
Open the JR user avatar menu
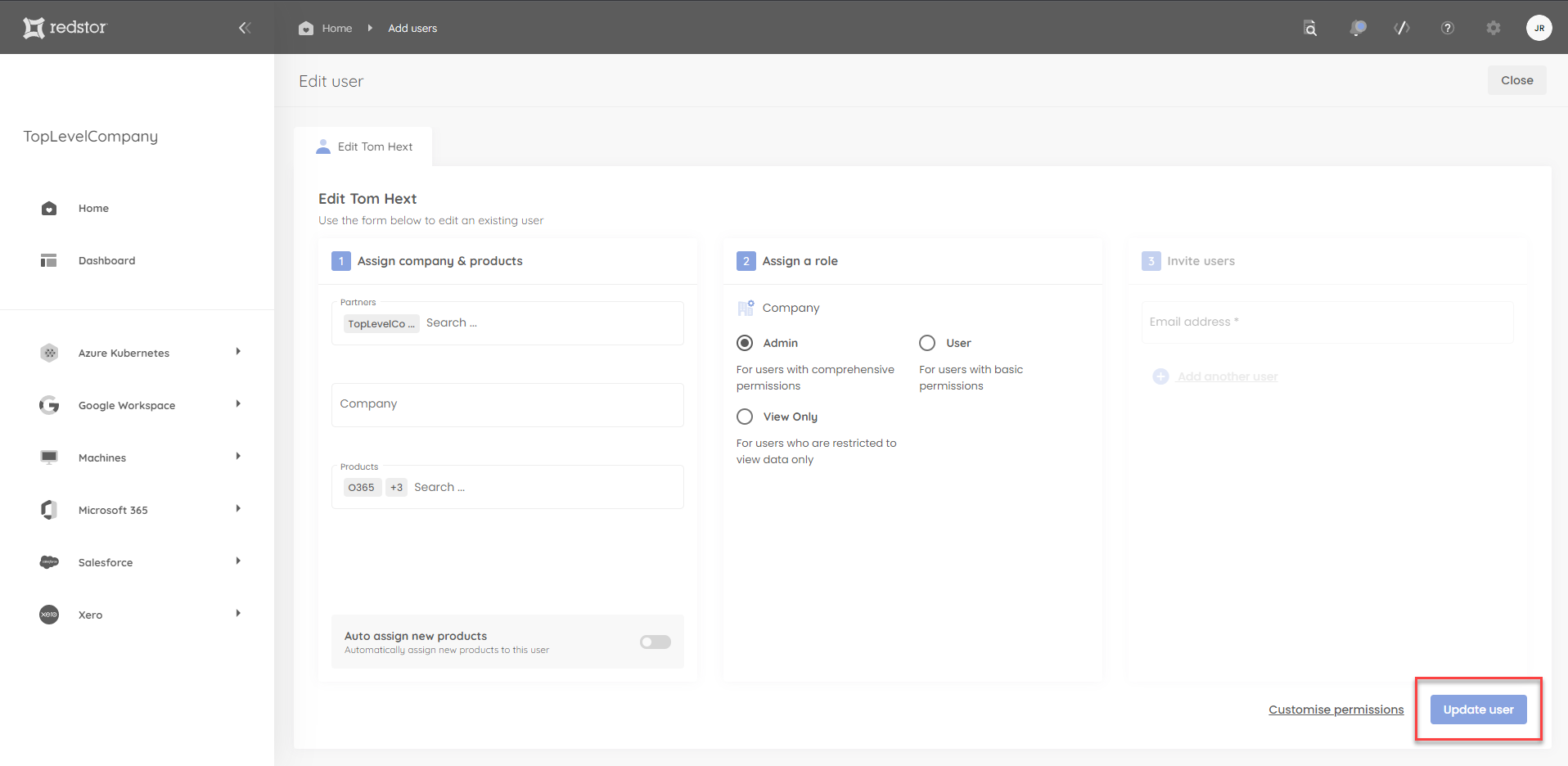click(x=1539, y=28)
